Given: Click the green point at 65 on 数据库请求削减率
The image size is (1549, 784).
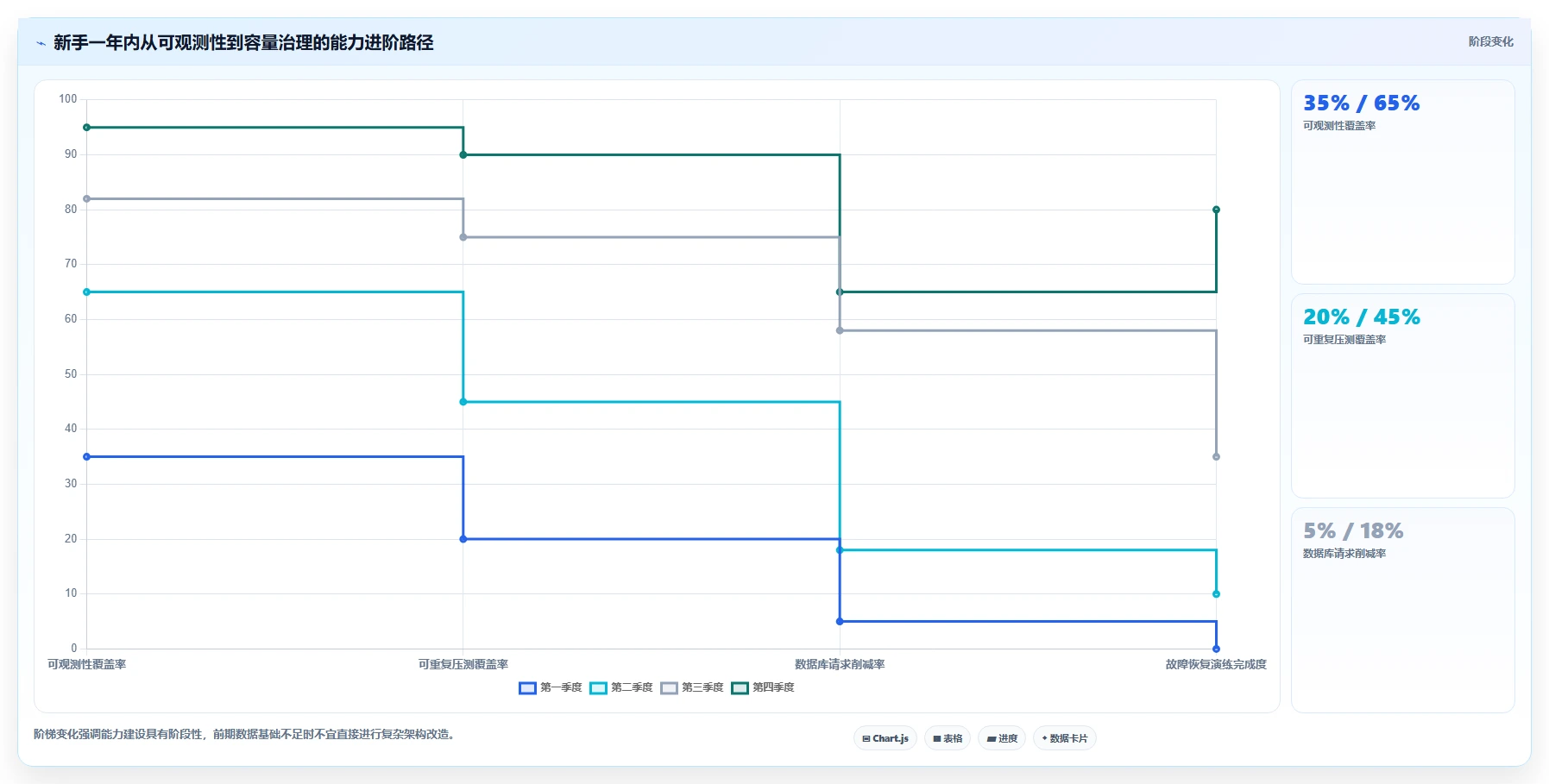Looking at the screenshot, I should [840, 292].
